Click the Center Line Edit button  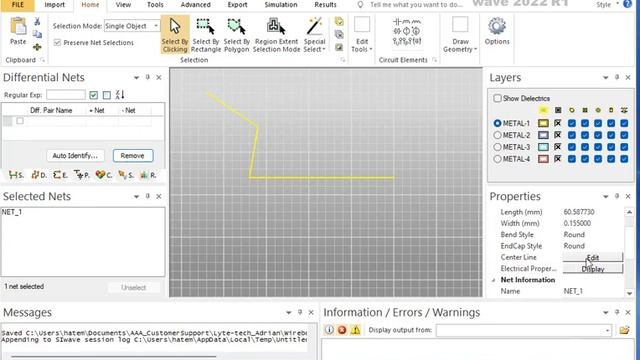[593, 257]
